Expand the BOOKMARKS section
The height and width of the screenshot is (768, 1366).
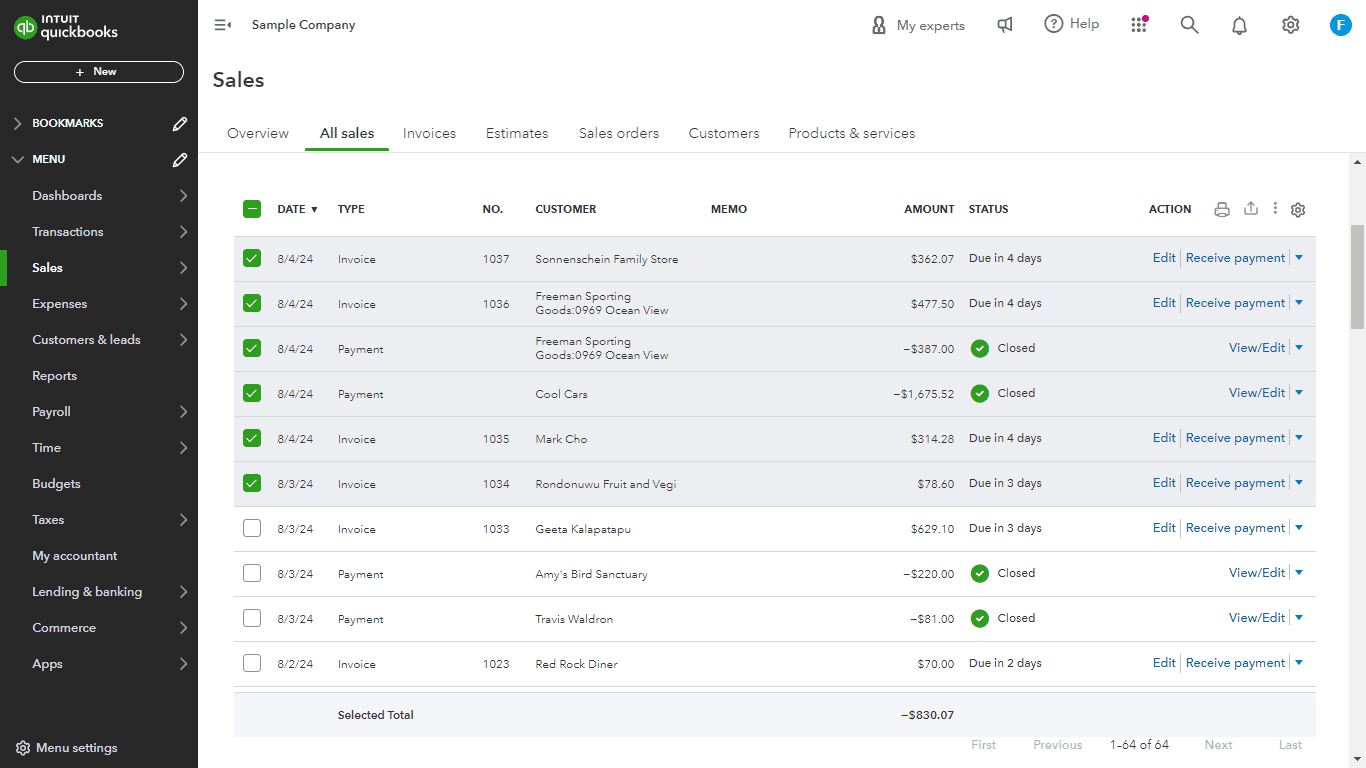point(18,124)
